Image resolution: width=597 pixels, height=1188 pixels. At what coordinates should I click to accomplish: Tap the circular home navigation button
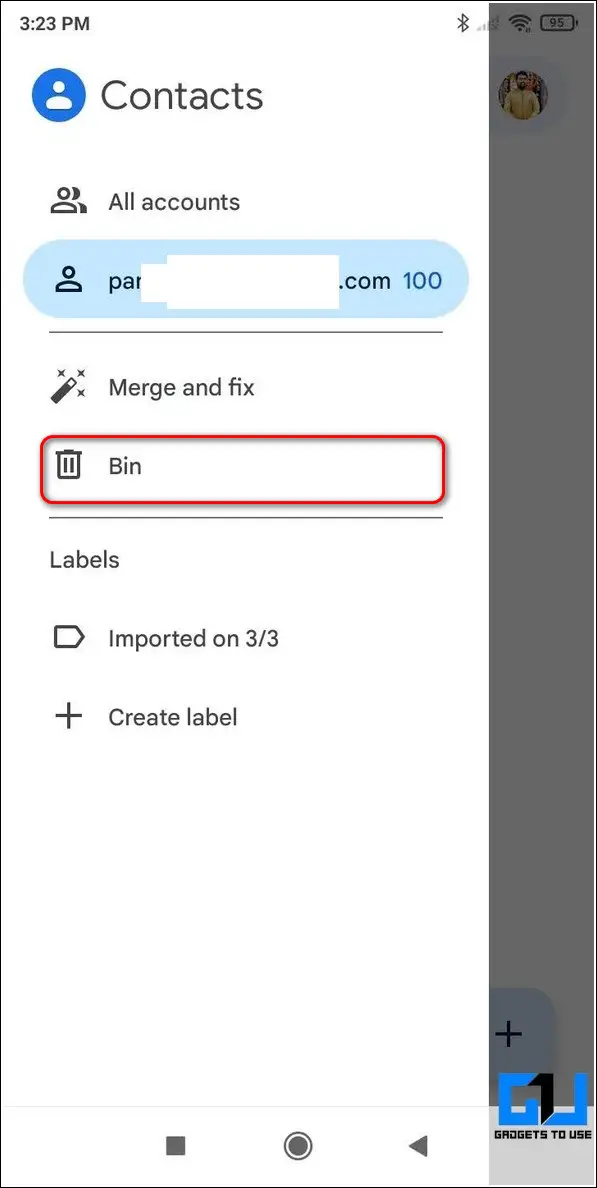point(298,1146)
